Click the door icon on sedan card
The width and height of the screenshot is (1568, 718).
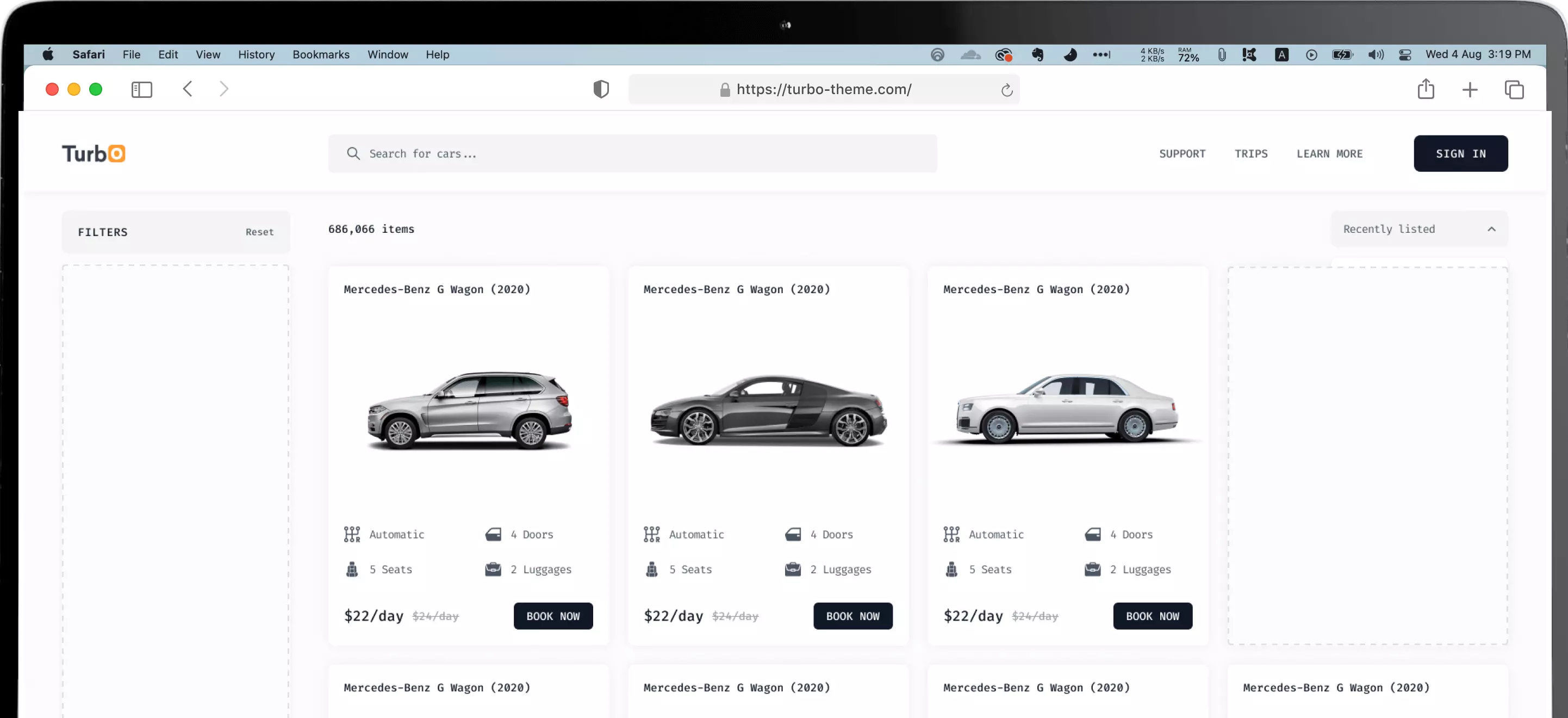click(1093, 534)
